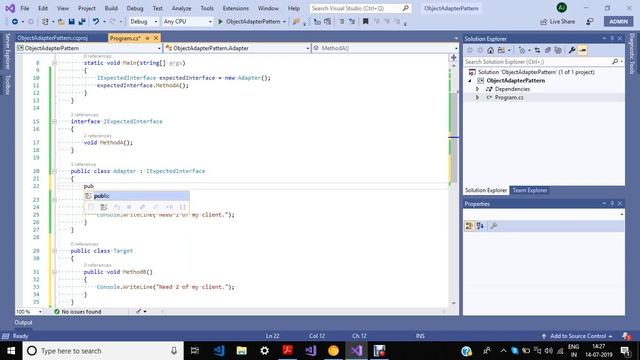Click the AJ user account avatar
Viewport: 640px width, 360px height.
(x=562, y=7)
